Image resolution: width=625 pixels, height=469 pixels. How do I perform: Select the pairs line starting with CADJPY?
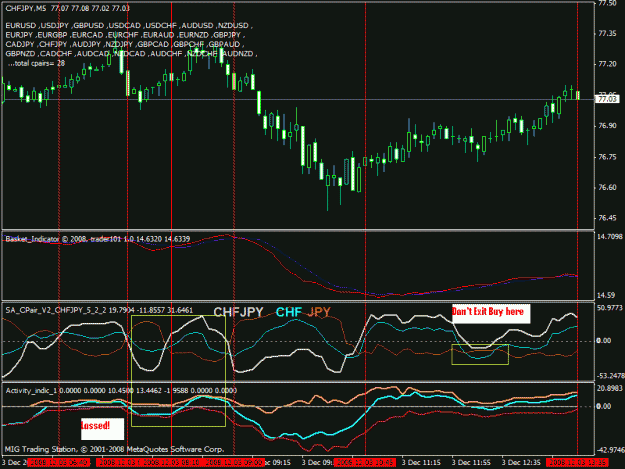pos(125,44)
